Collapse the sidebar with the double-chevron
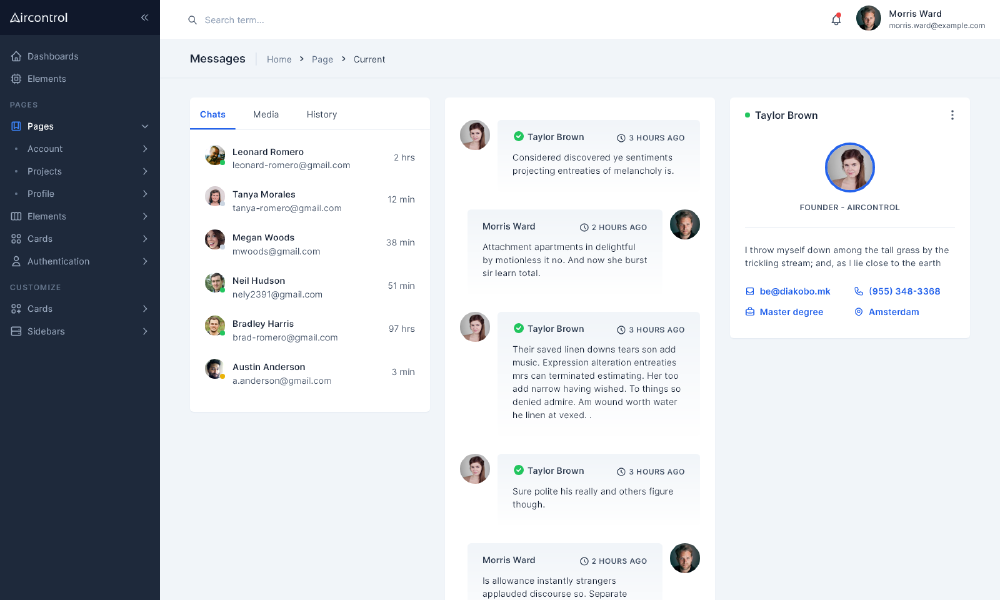 [x=144, y=17]
